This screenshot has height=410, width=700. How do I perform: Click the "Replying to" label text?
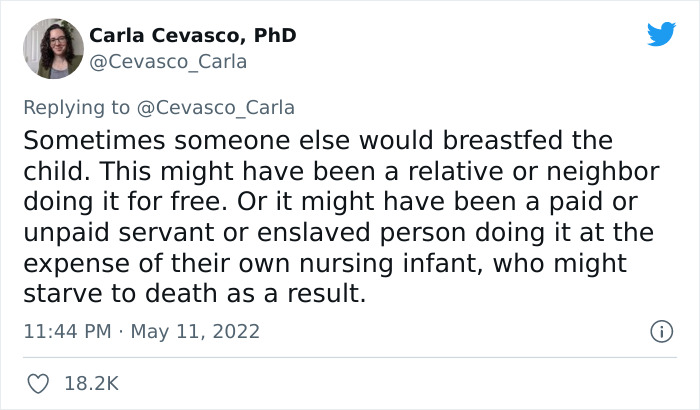pos(78,108)
